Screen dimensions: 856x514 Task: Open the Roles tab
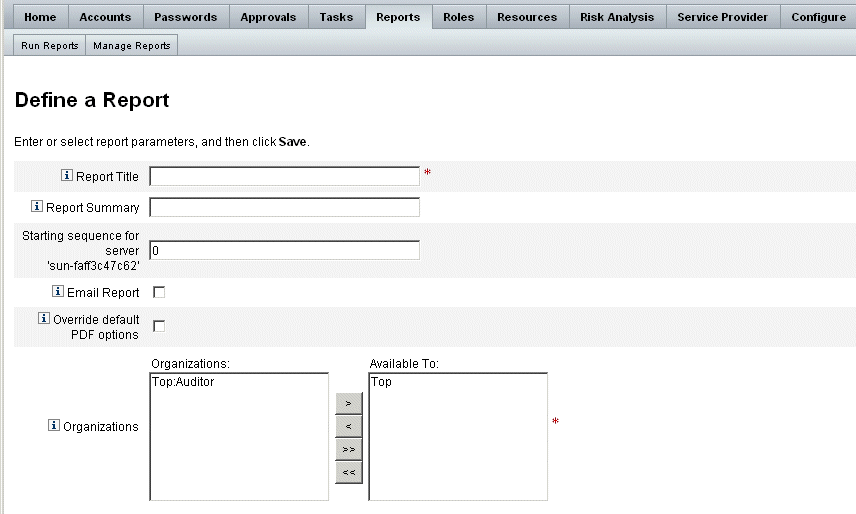point(459,17)
